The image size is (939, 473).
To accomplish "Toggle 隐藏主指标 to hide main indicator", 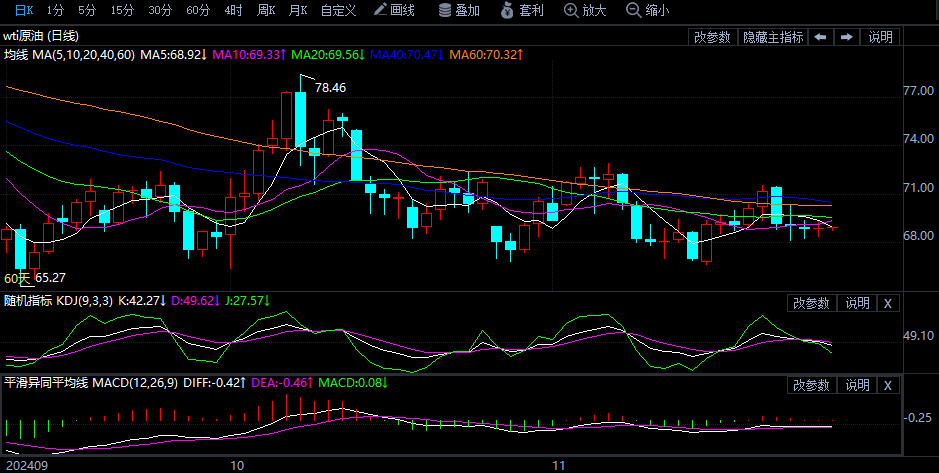I will coord(773,37).
